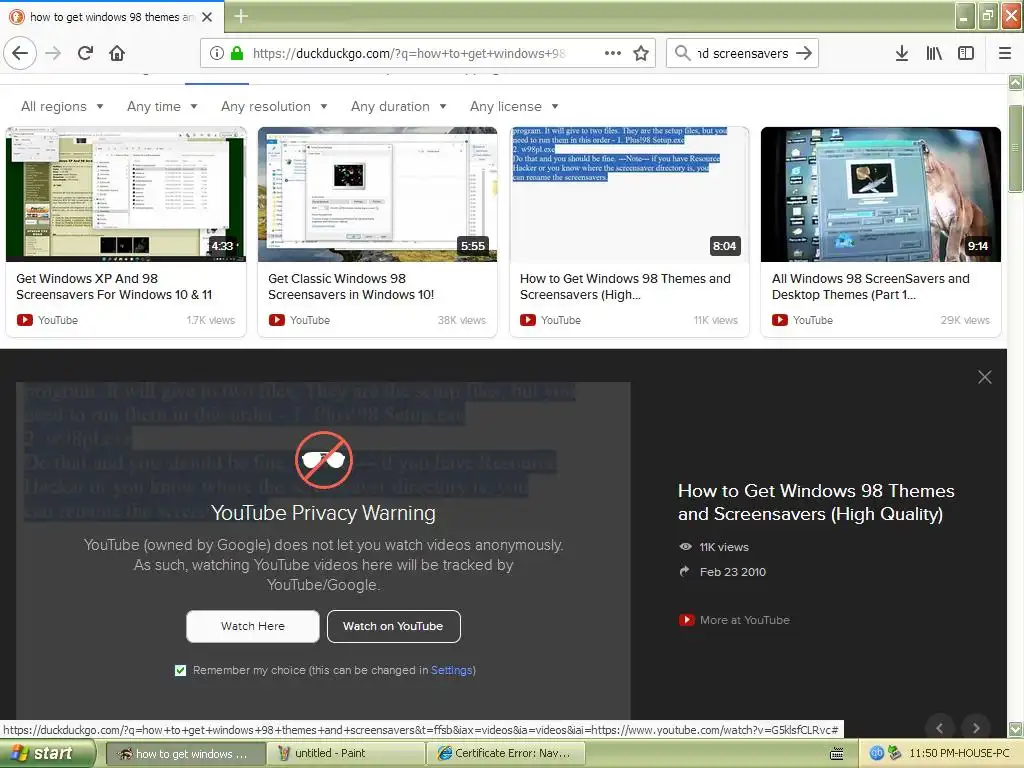The image size is (1024, 768).
Task: Click the Watch on YouTube button
Action: 393,626
